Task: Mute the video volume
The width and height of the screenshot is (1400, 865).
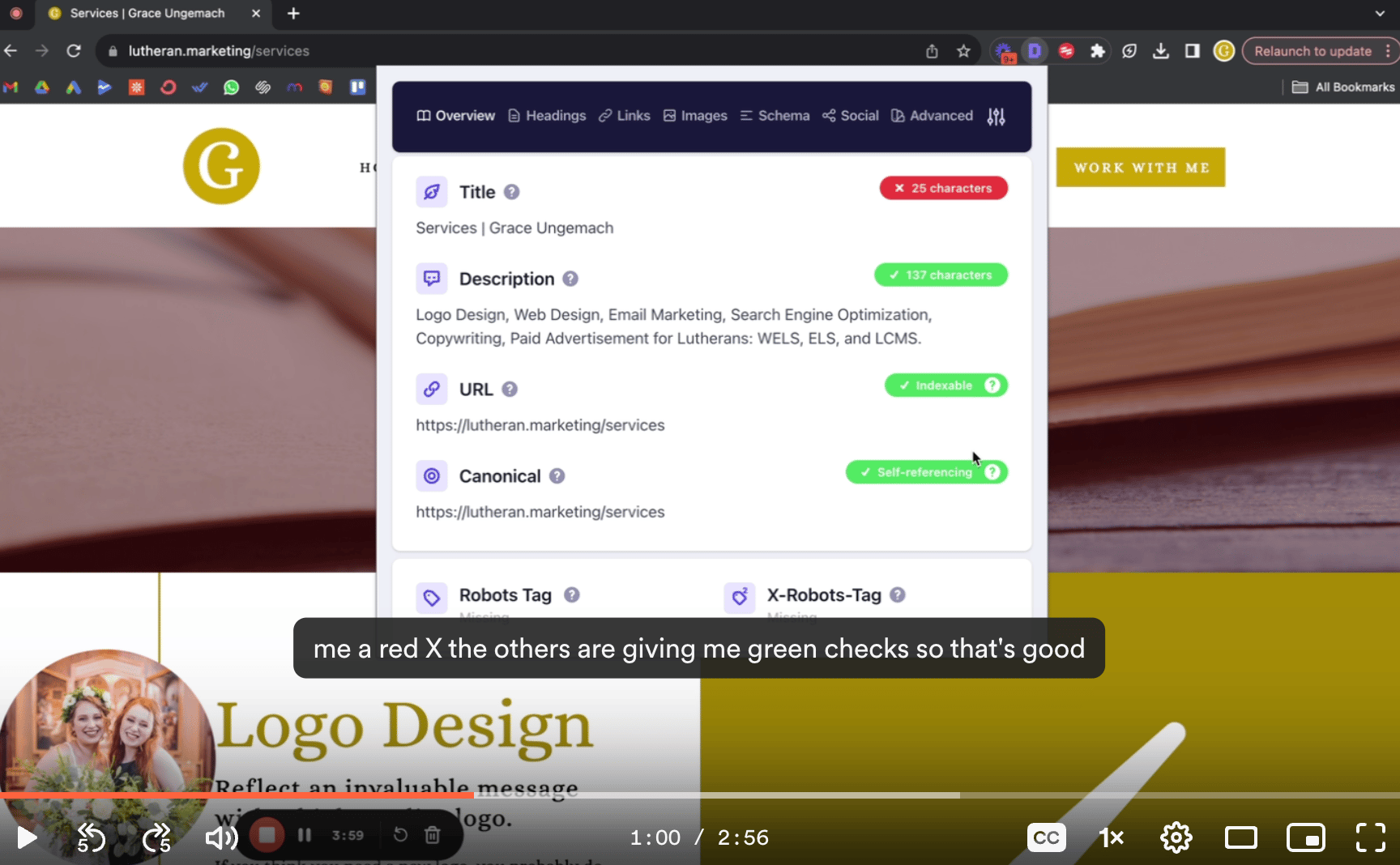Action: point(220,837)
